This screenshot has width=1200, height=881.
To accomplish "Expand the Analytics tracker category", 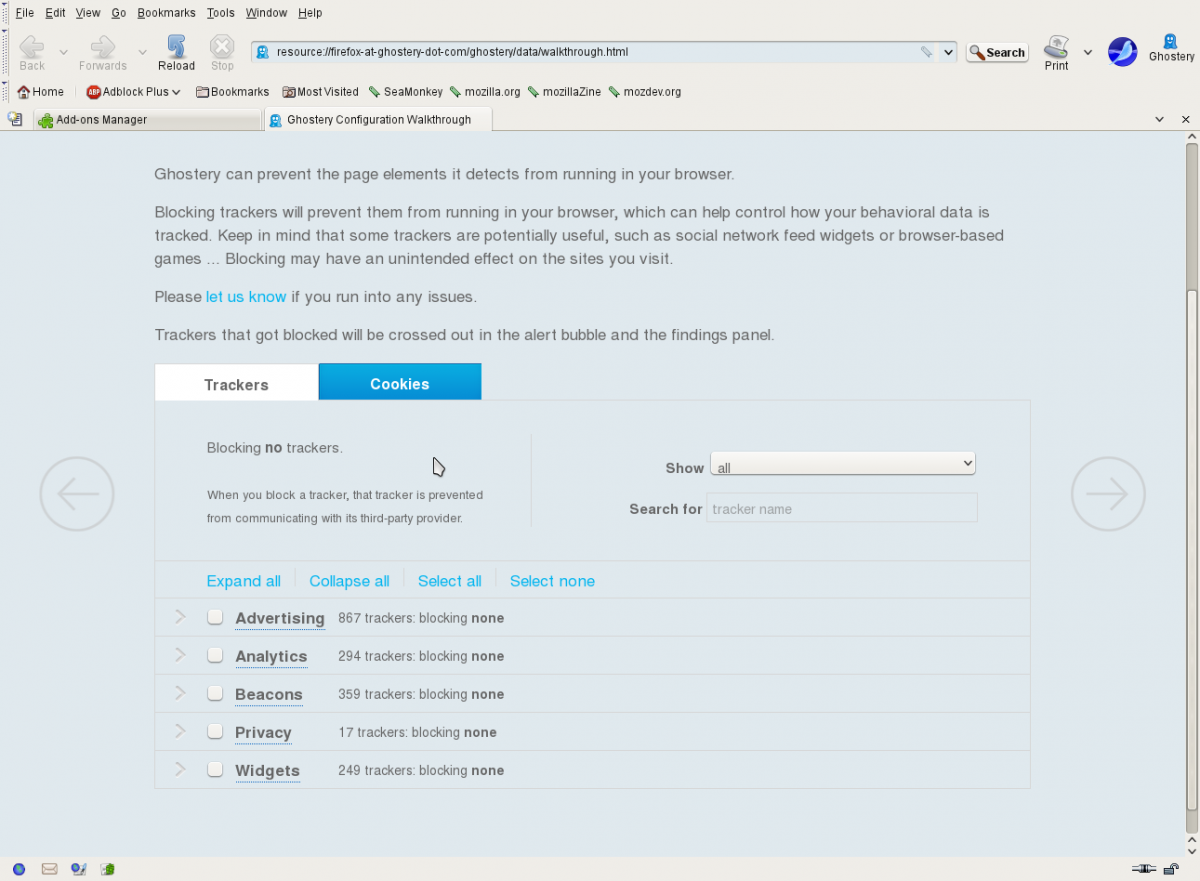I will coord(180,655).
